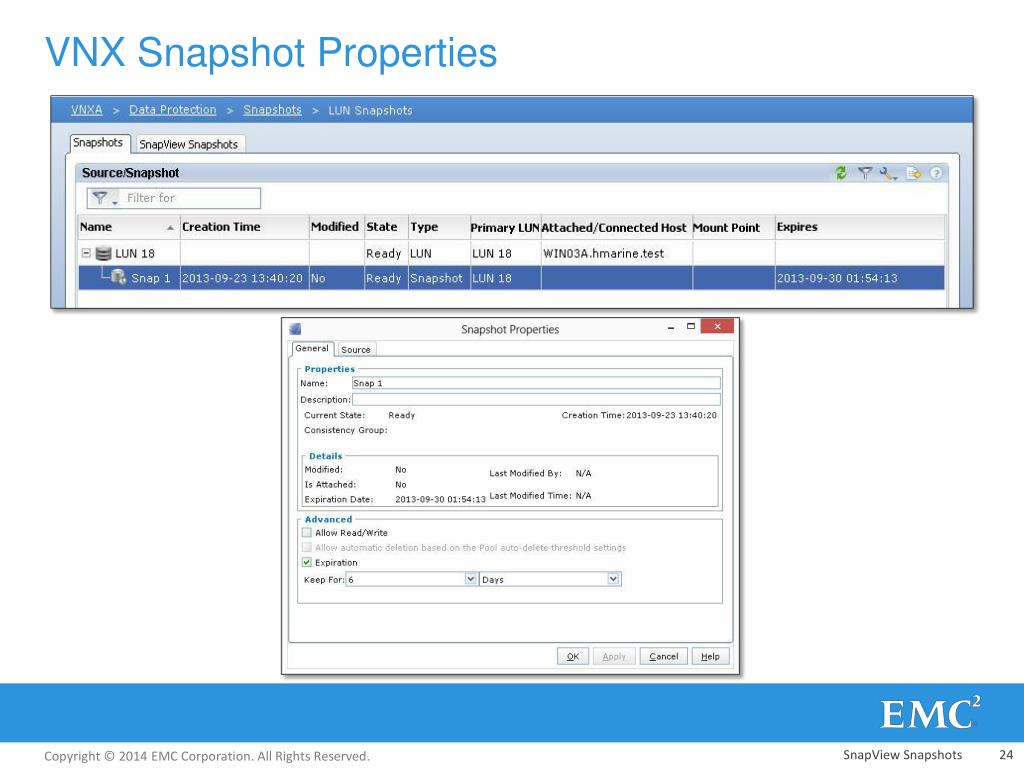This screenshot has width=1024, height=768.
Task: Click the Apply button
Action: (614, 656)
